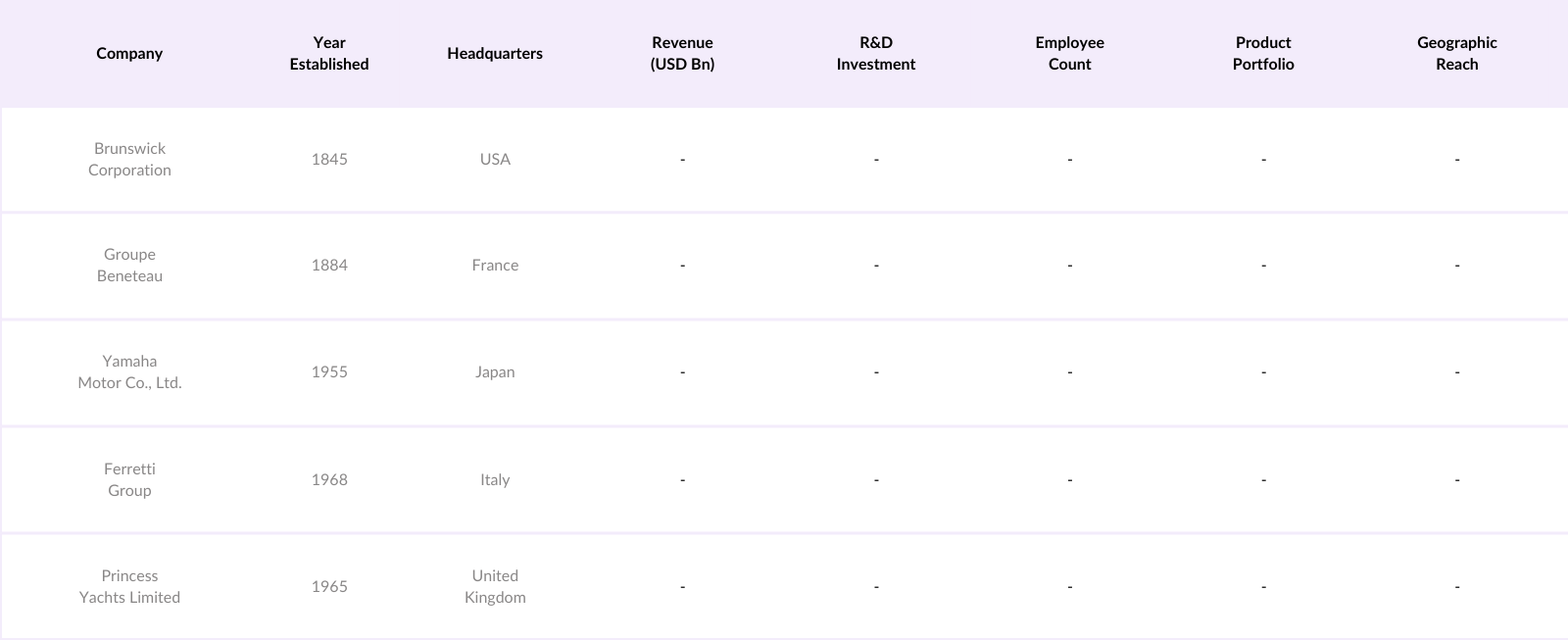Click the Company column header
The height and width of the screenshot is (640, 1568).
point(129,53)
